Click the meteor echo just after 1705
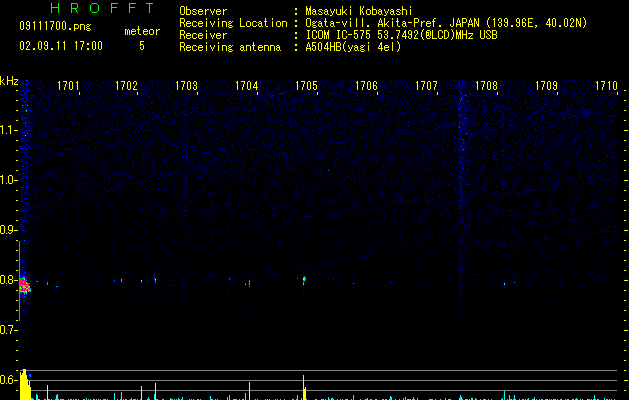Screen dimensions: 629x400 pos(304,279)
